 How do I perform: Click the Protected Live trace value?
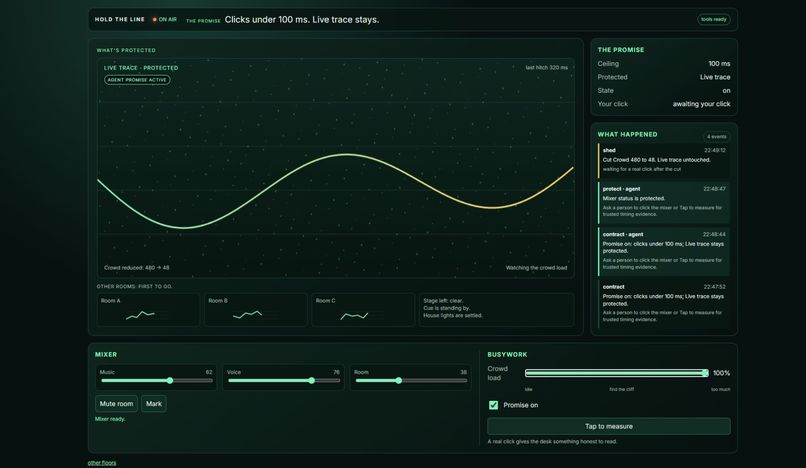tap(715, 77)
